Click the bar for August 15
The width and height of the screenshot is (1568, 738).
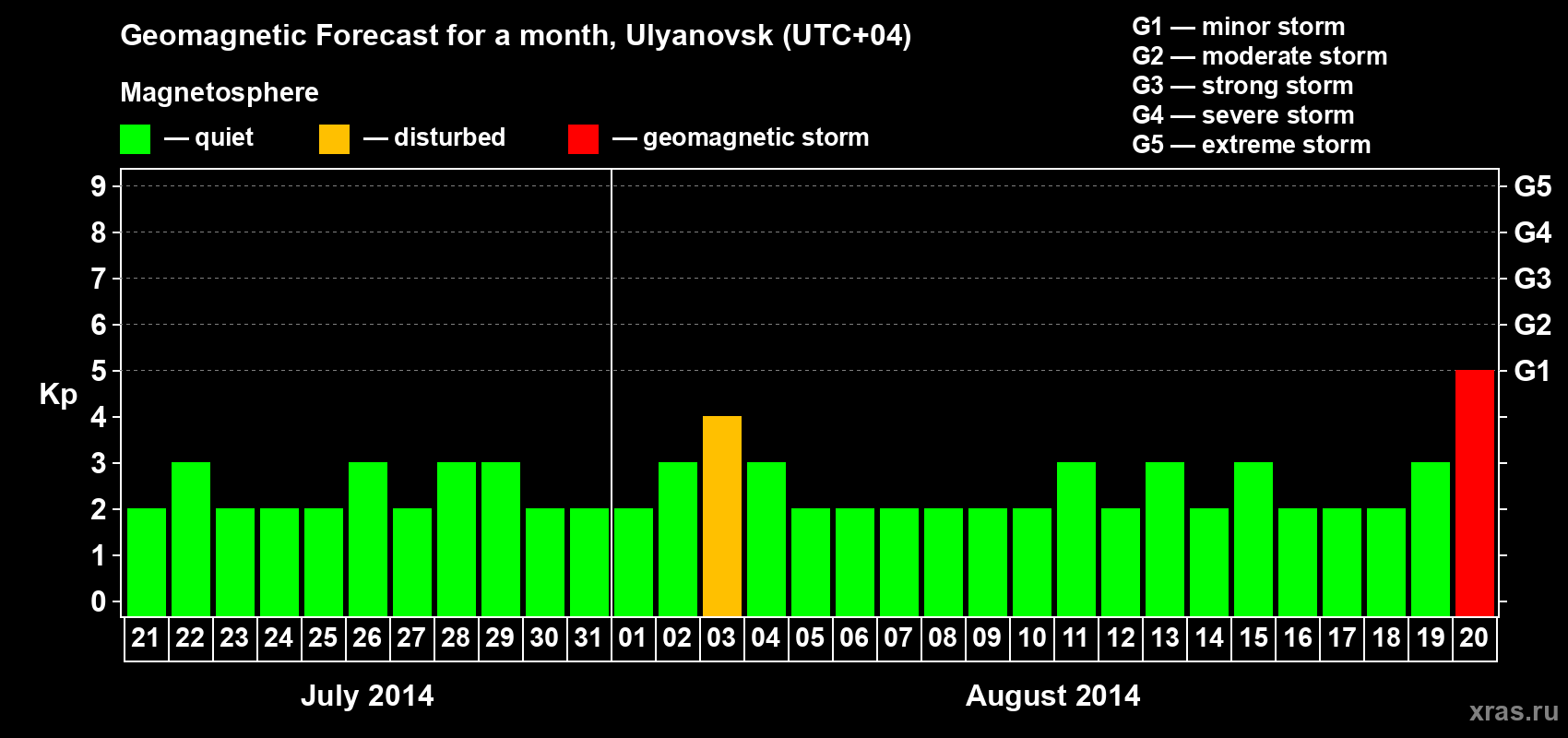(1253, 539)
